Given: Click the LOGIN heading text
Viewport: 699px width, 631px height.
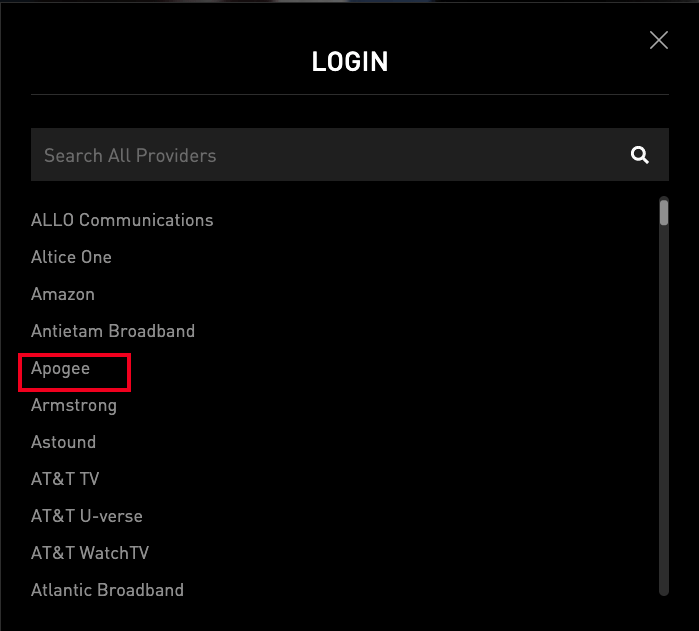Looking at the screenshot, I should point(349,62).
